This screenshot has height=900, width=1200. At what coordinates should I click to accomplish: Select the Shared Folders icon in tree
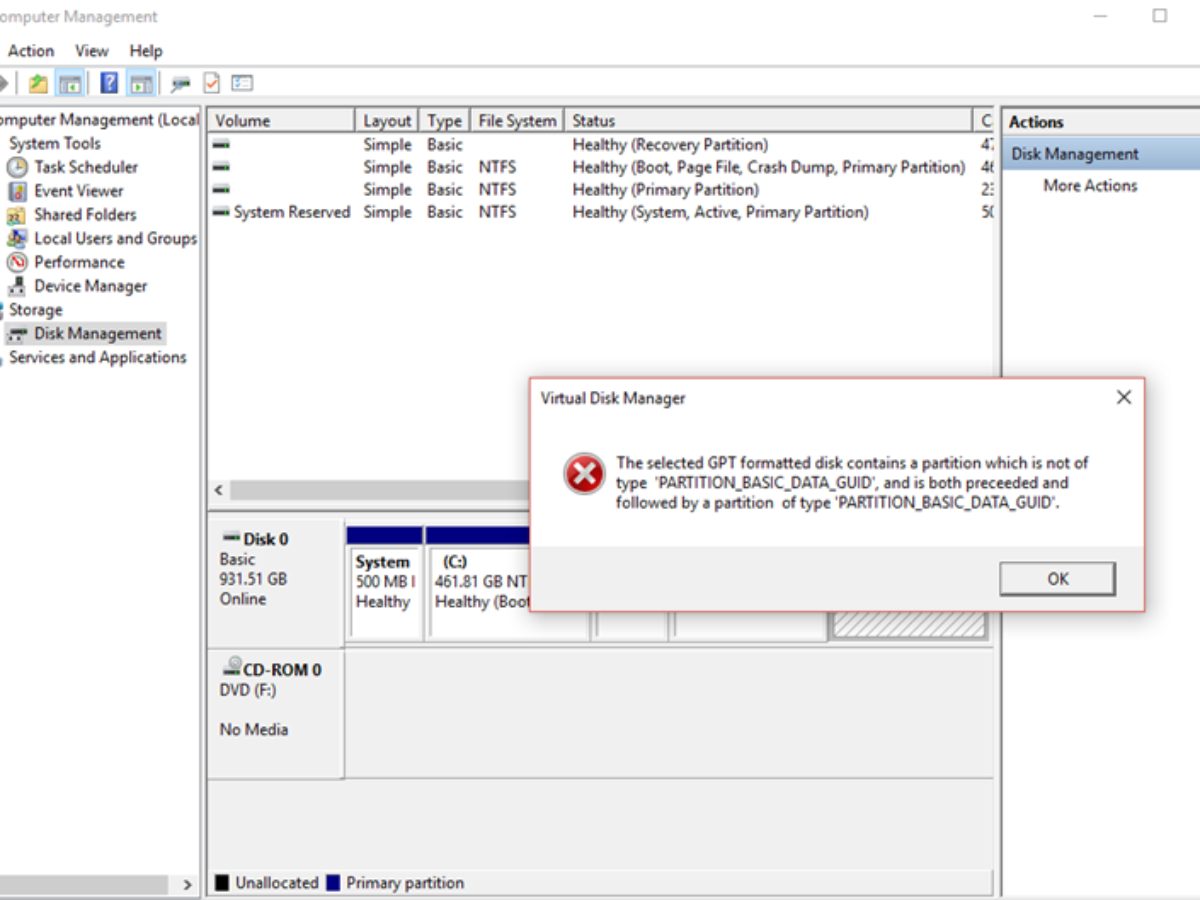[17, 215]
